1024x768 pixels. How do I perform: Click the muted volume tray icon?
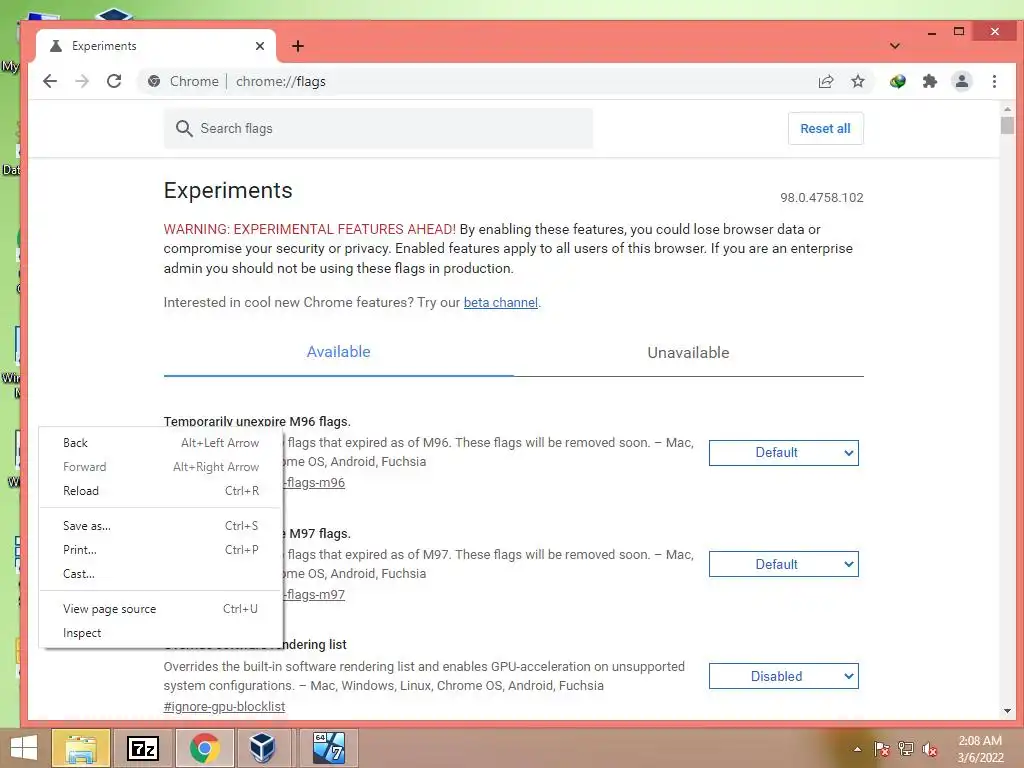930,749
